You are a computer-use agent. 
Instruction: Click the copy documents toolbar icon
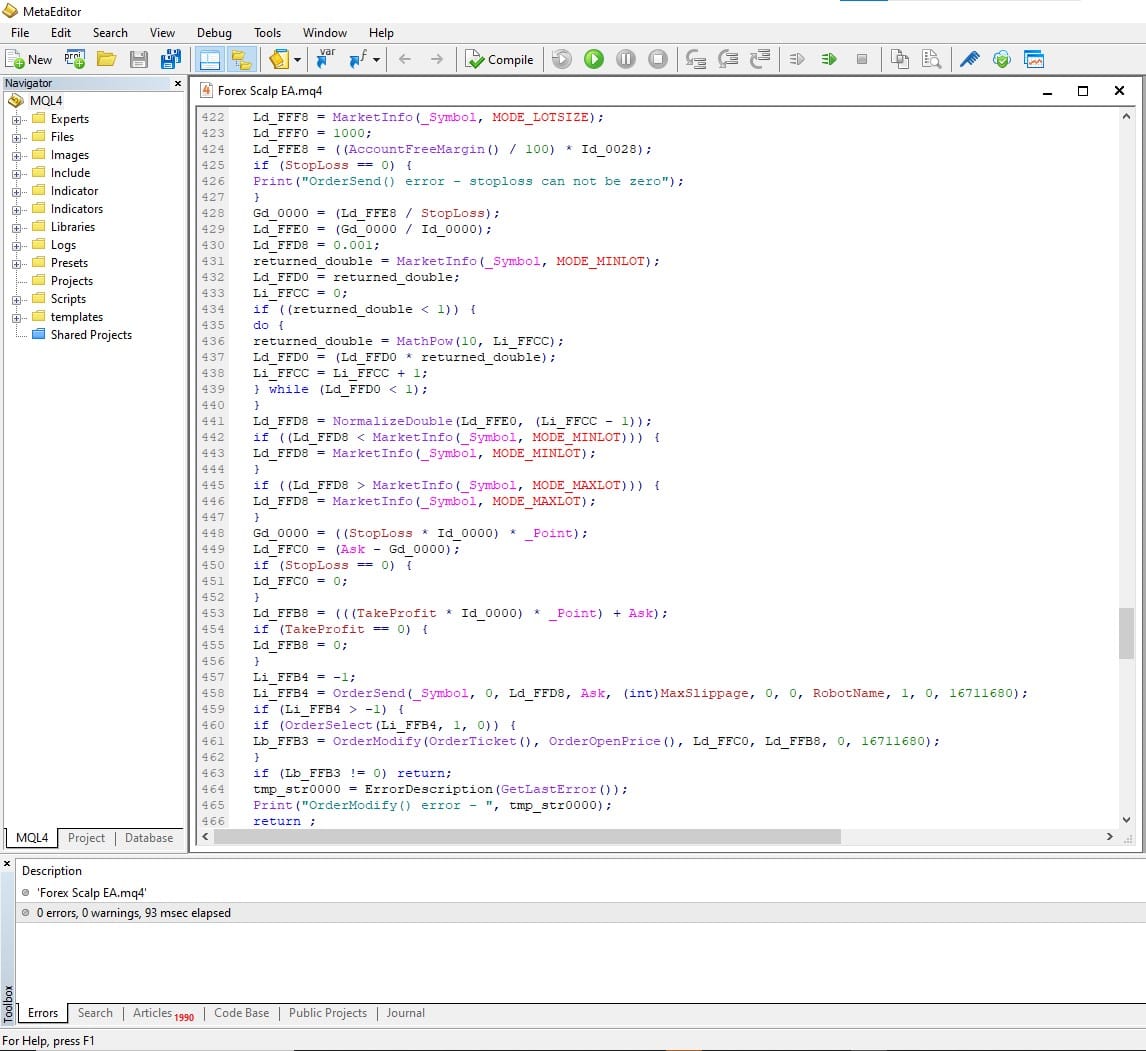pos(900,59)
